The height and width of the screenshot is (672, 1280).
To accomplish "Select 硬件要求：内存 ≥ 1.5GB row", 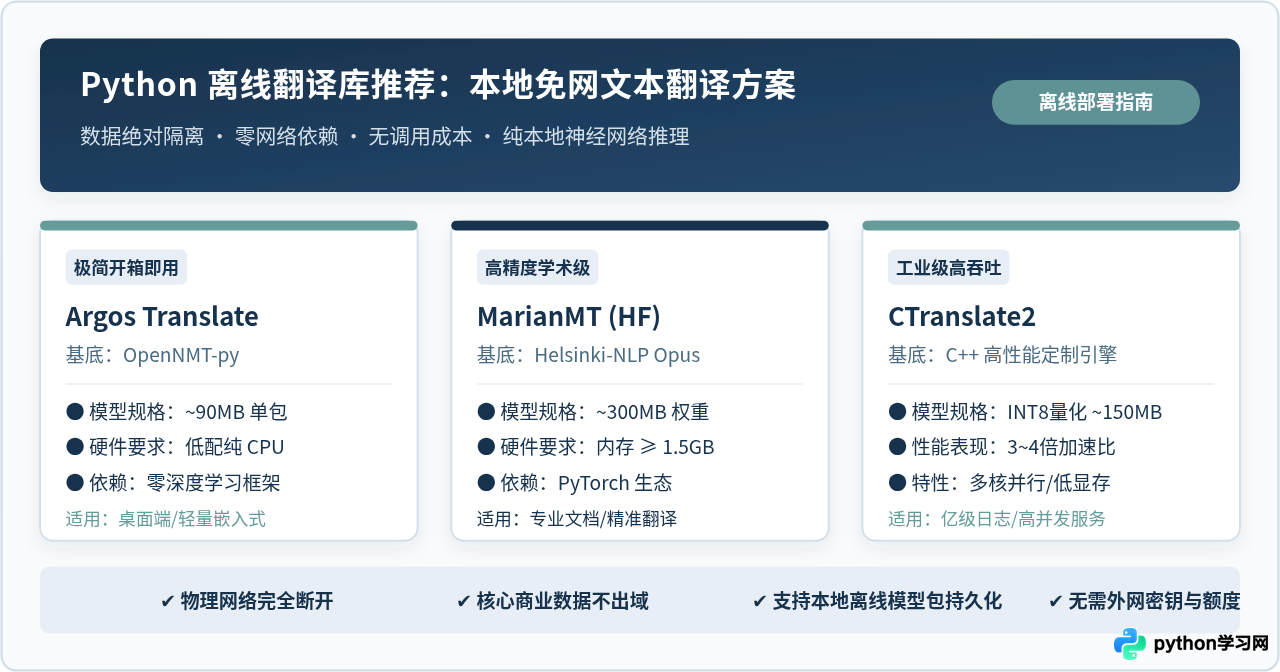I will coord(596,447).
